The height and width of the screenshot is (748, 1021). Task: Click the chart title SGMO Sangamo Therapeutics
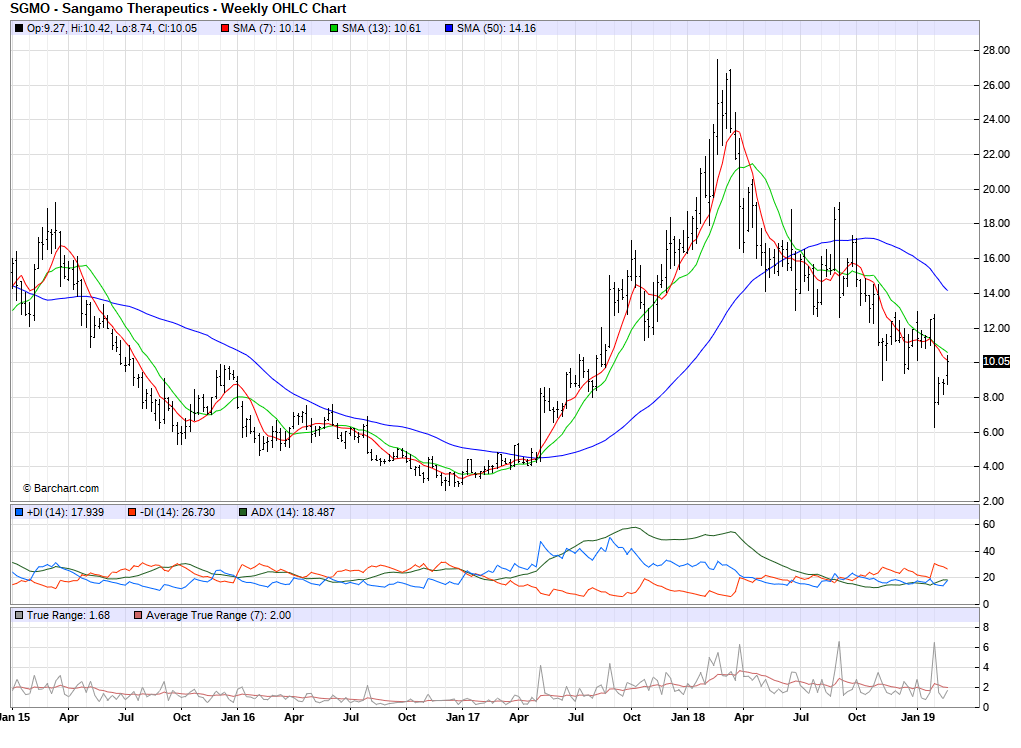178,8
